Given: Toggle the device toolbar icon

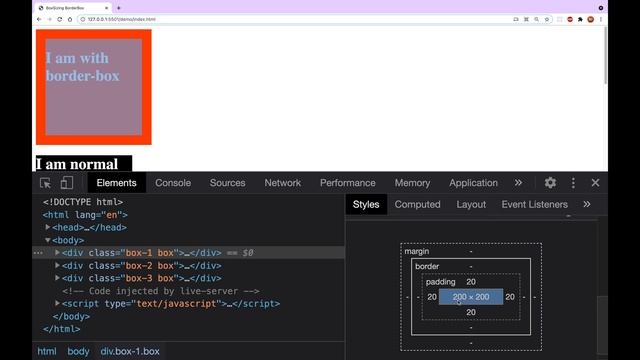Looking at the screenshot, I should tap(67, 183).
